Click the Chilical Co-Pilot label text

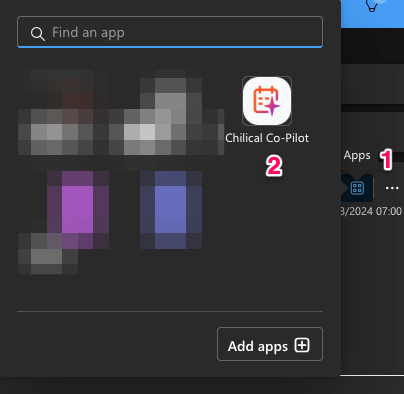pos(267,138)
